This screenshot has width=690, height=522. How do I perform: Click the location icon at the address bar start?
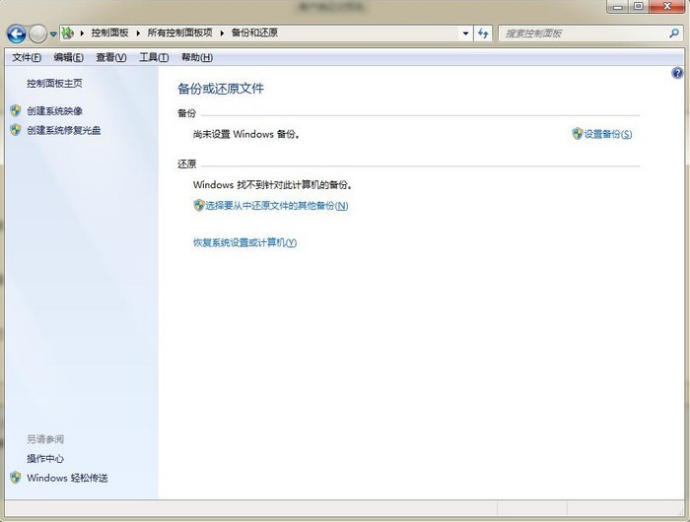click(x=68, y=33)
